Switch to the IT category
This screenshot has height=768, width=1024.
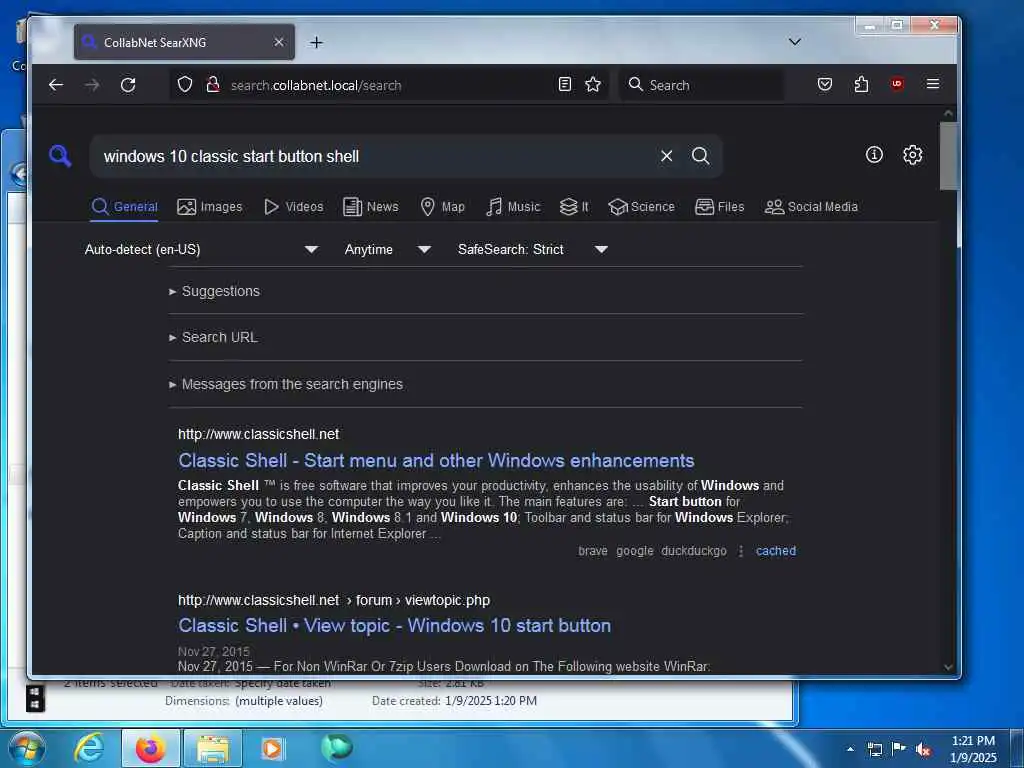(574, 207)
